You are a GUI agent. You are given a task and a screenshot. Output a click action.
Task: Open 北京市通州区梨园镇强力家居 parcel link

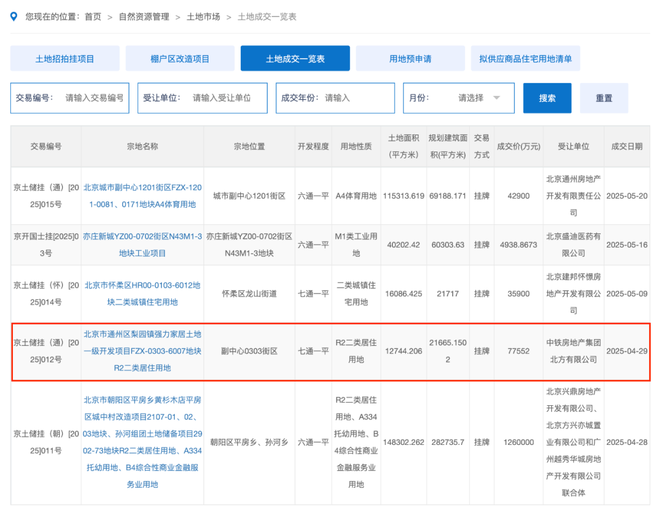[142, 351]
